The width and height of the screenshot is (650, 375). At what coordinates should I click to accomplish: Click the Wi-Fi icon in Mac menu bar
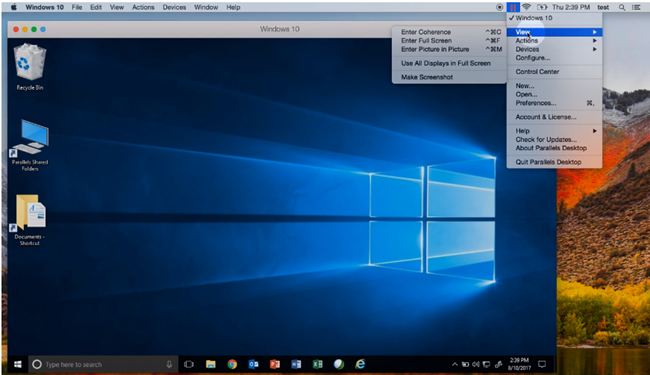526,7
